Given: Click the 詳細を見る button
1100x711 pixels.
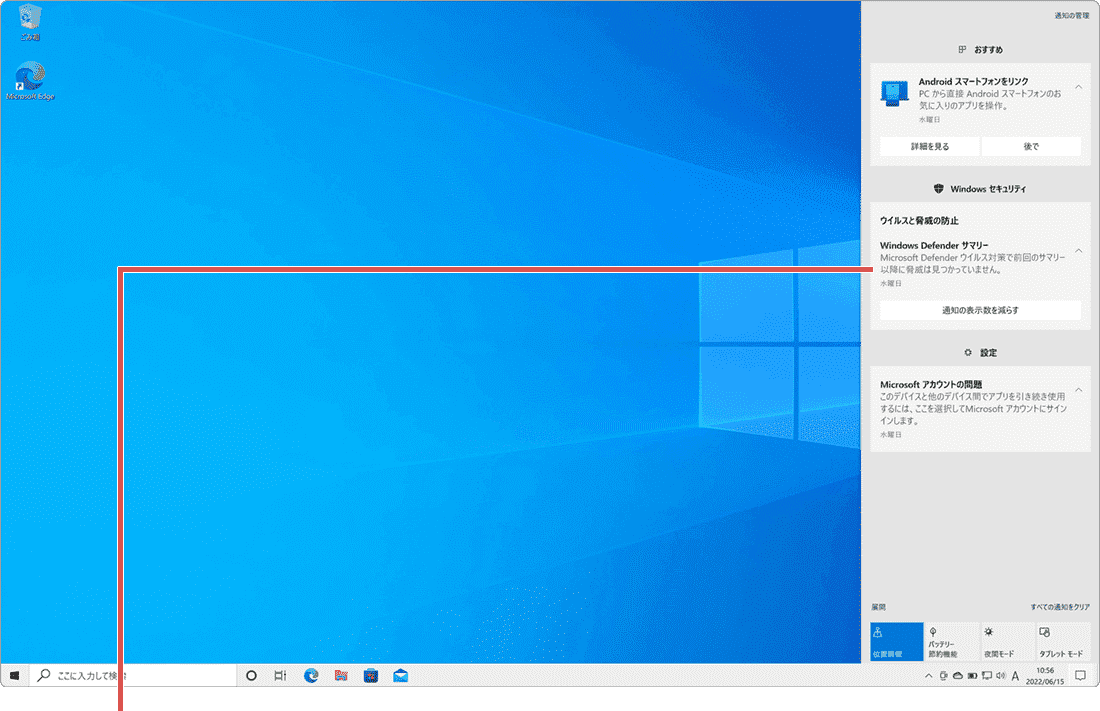Looking at the screenshot, I should click(929, 146).
